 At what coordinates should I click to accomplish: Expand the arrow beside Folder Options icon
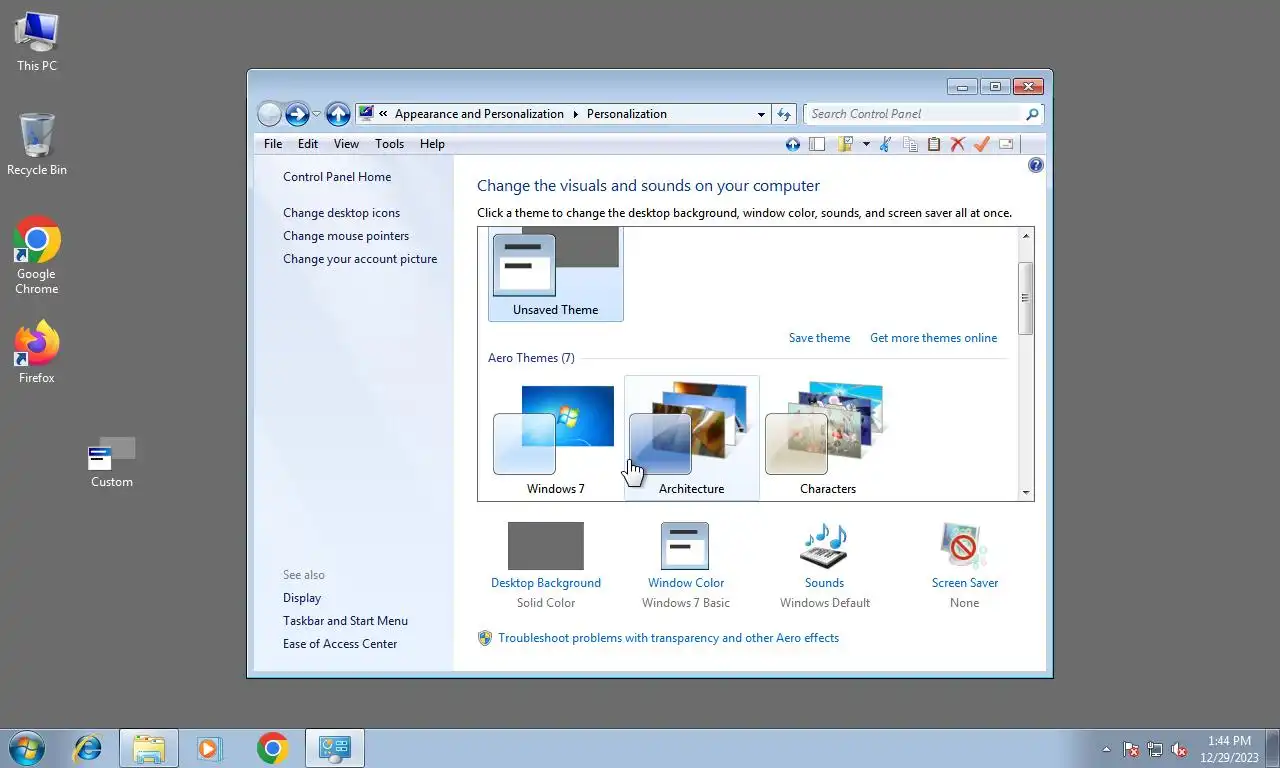coord(866,144)
